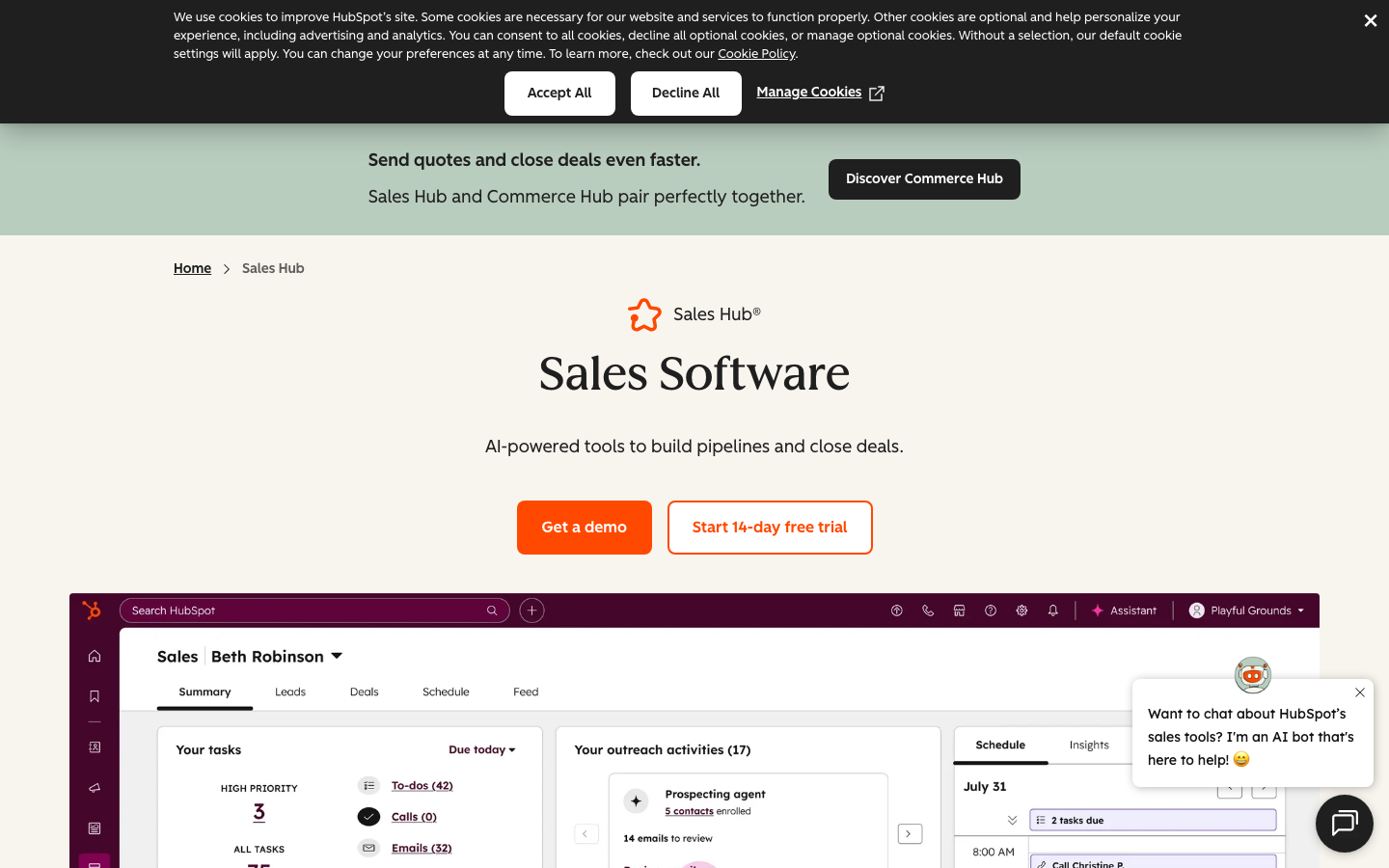Click the bookmark icon in left sidebar
The width and height of the screenshot is (1389, 868).
(x=95, y=696)
